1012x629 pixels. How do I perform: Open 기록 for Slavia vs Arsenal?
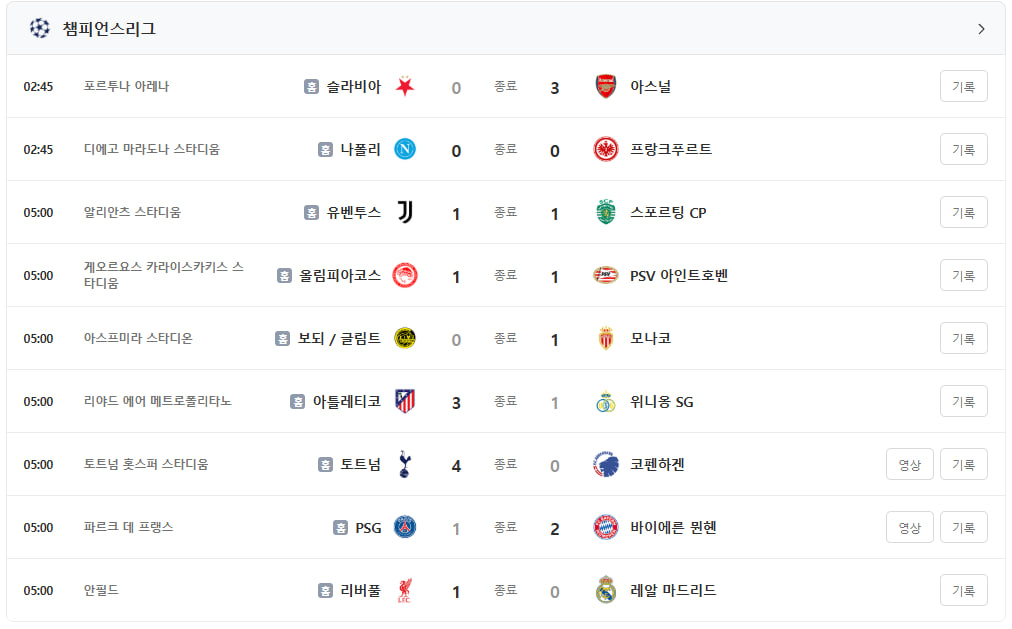963,86
